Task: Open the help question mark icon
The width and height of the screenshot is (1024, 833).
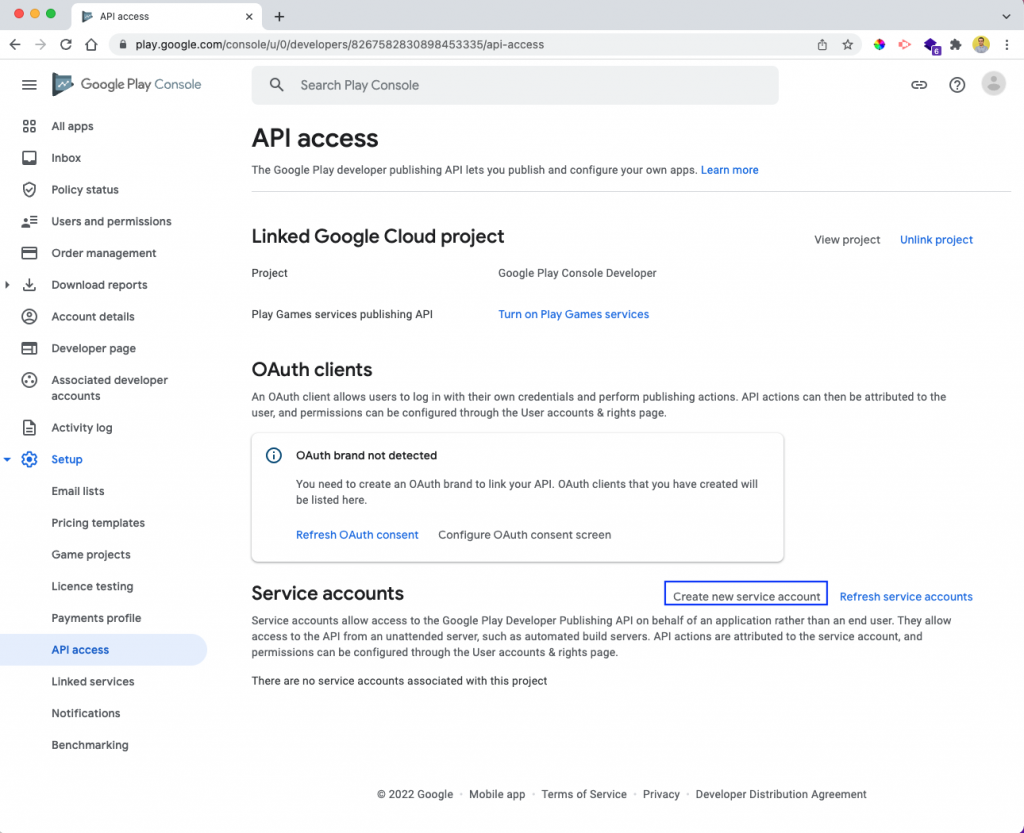Action: pos(957,85)
